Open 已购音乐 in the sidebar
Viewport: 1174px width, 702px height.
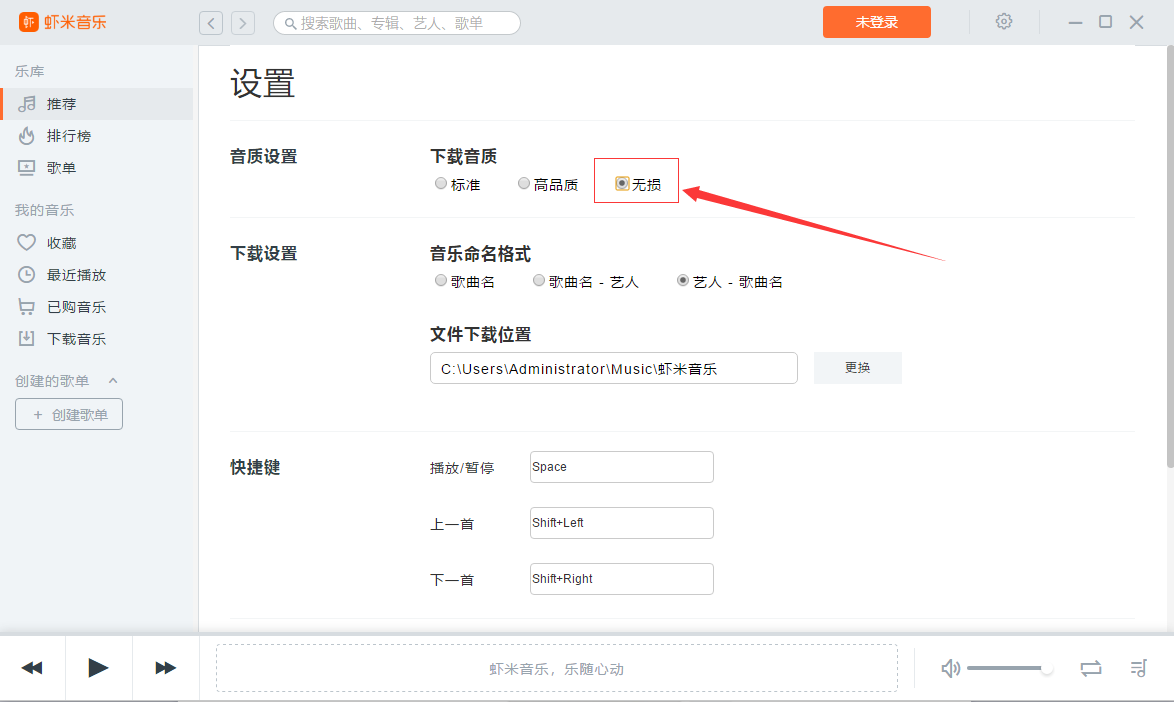pos(97,307)
